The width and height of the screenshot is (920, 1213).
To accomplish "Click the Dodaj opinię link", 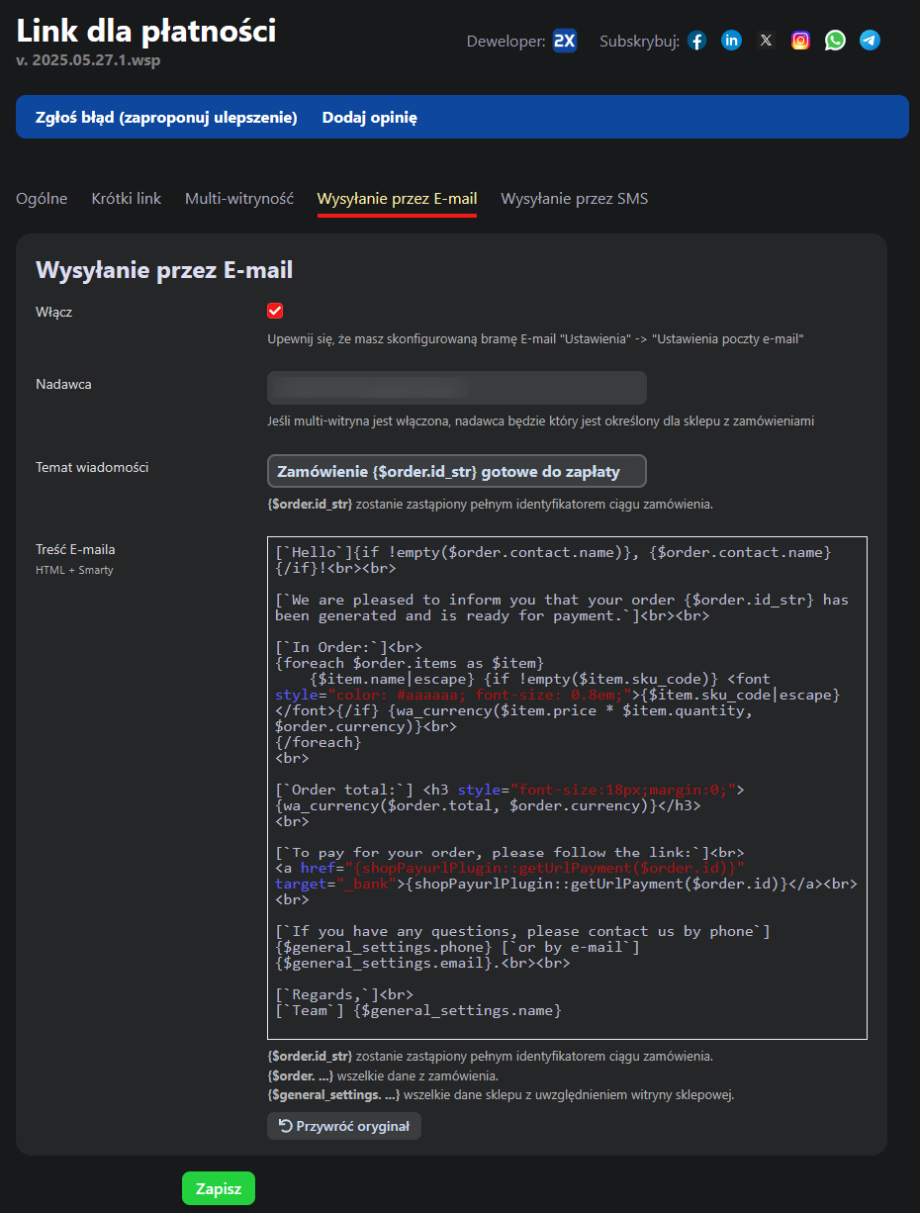I will [369, 118].
